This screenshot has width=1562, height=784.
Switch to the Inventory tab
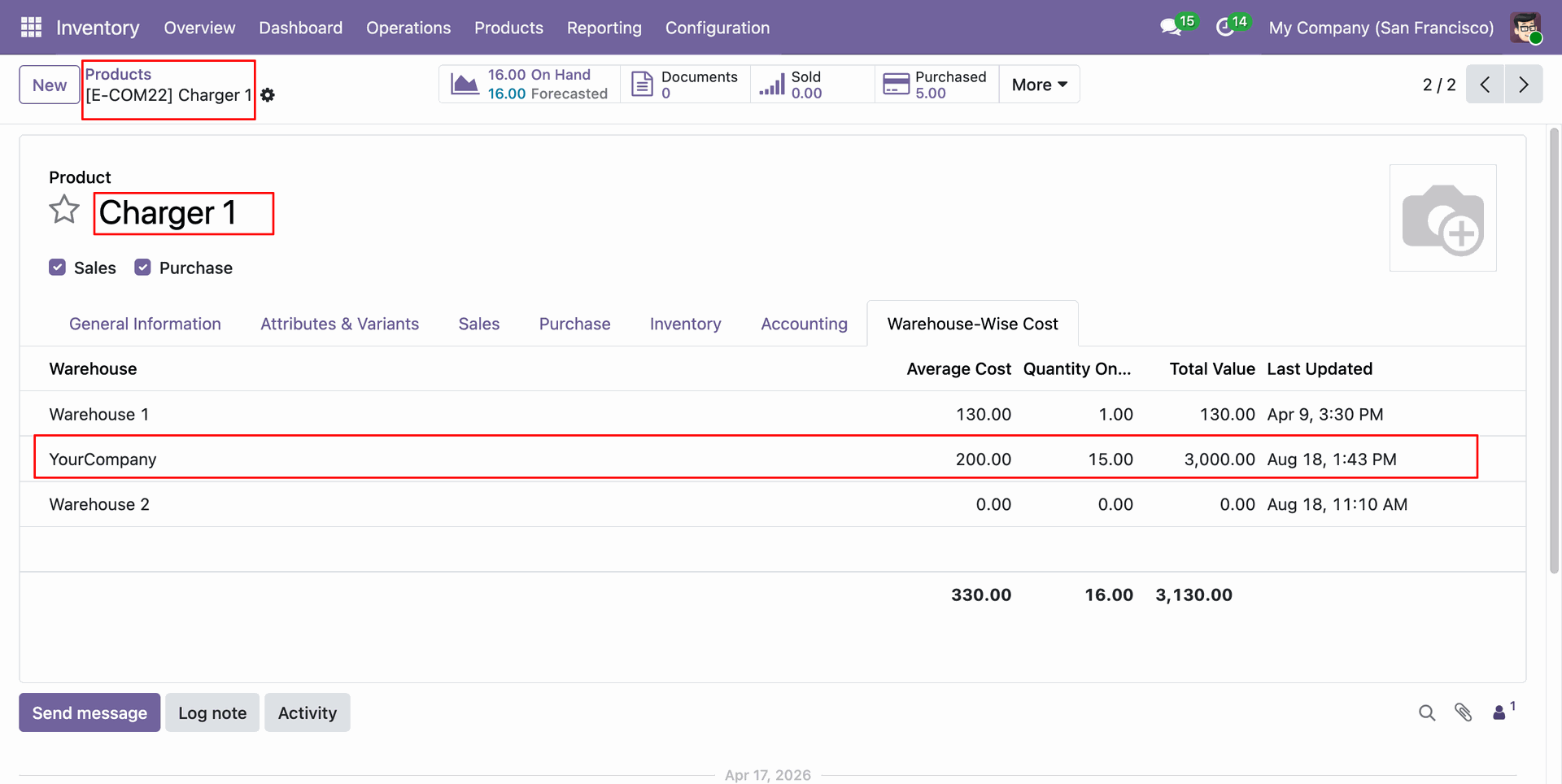[685, 324]
